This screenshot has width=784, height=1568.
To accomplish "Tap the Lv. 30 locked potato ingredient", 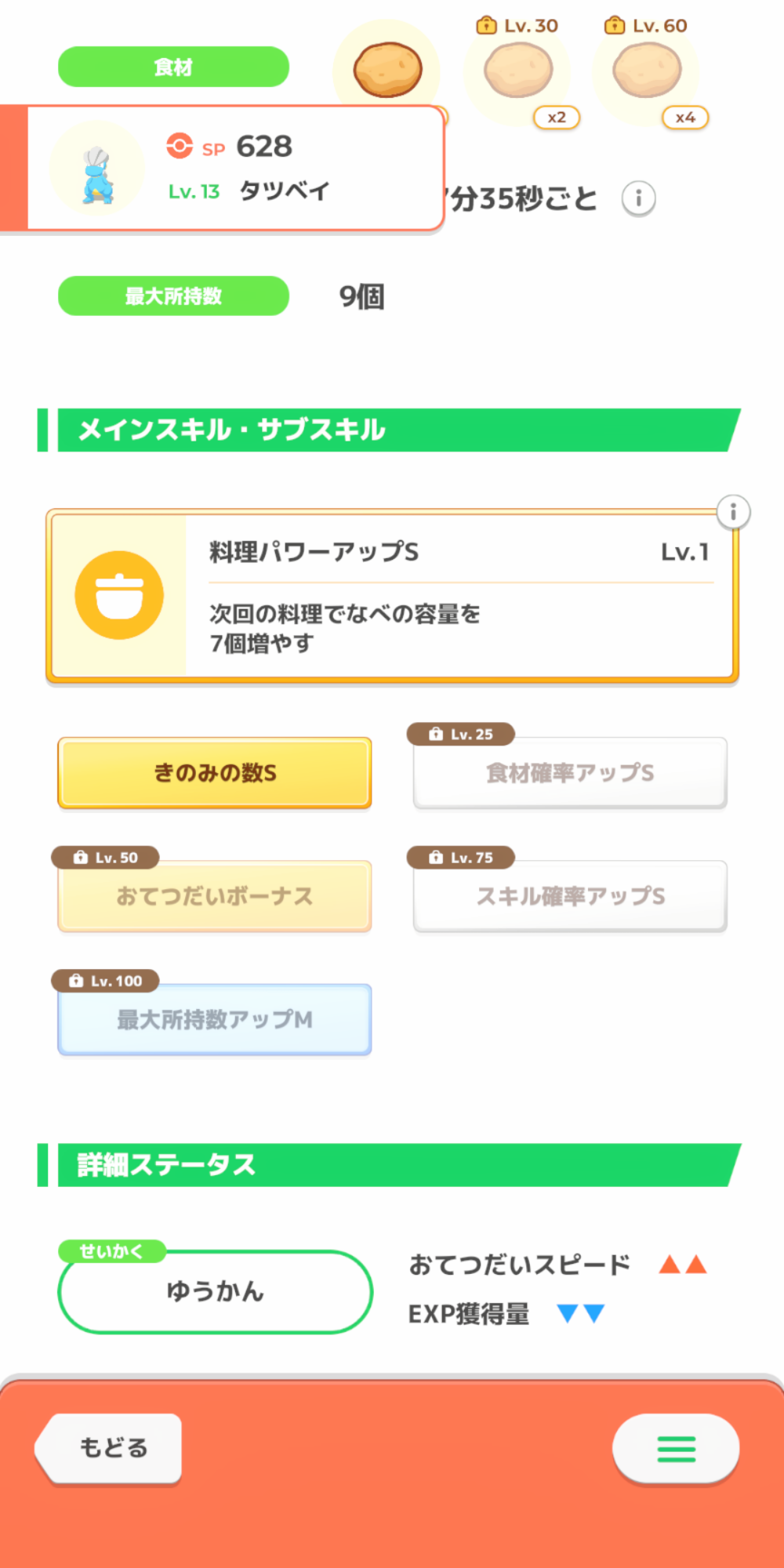I will point(518,71).
